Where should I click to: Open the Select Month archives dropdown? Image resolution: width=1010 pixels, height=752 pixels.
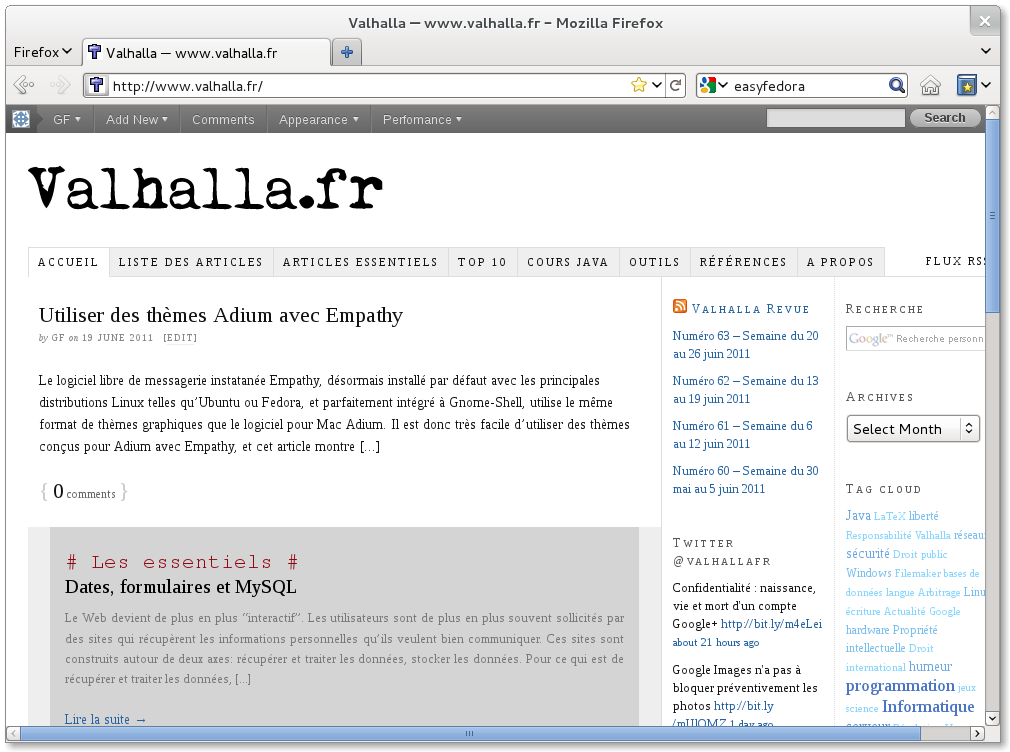coord(913,429)
